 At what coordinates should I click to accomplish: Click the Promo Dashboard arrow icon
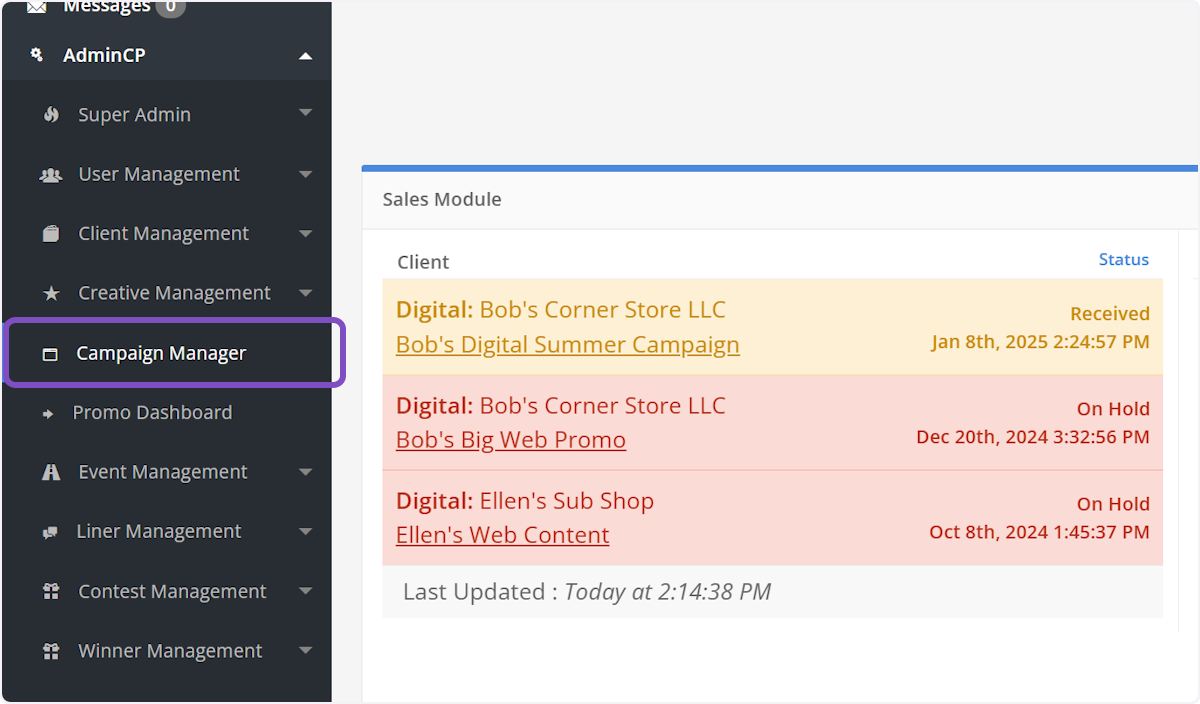tap(48, 413)
